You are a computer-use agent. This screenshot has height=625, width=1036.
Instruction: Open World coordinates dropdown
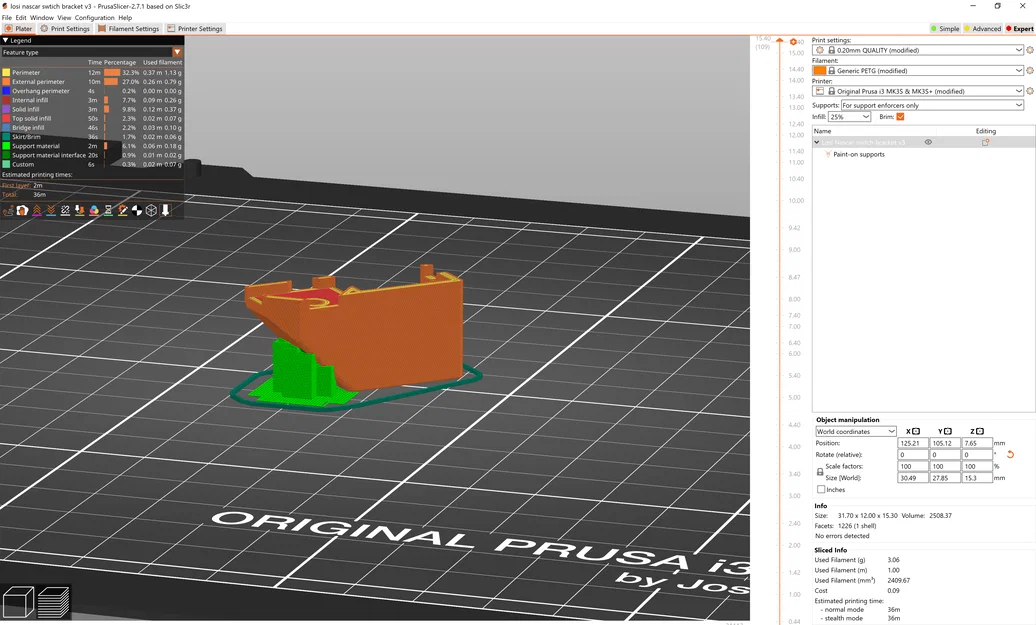click(856, 431)
